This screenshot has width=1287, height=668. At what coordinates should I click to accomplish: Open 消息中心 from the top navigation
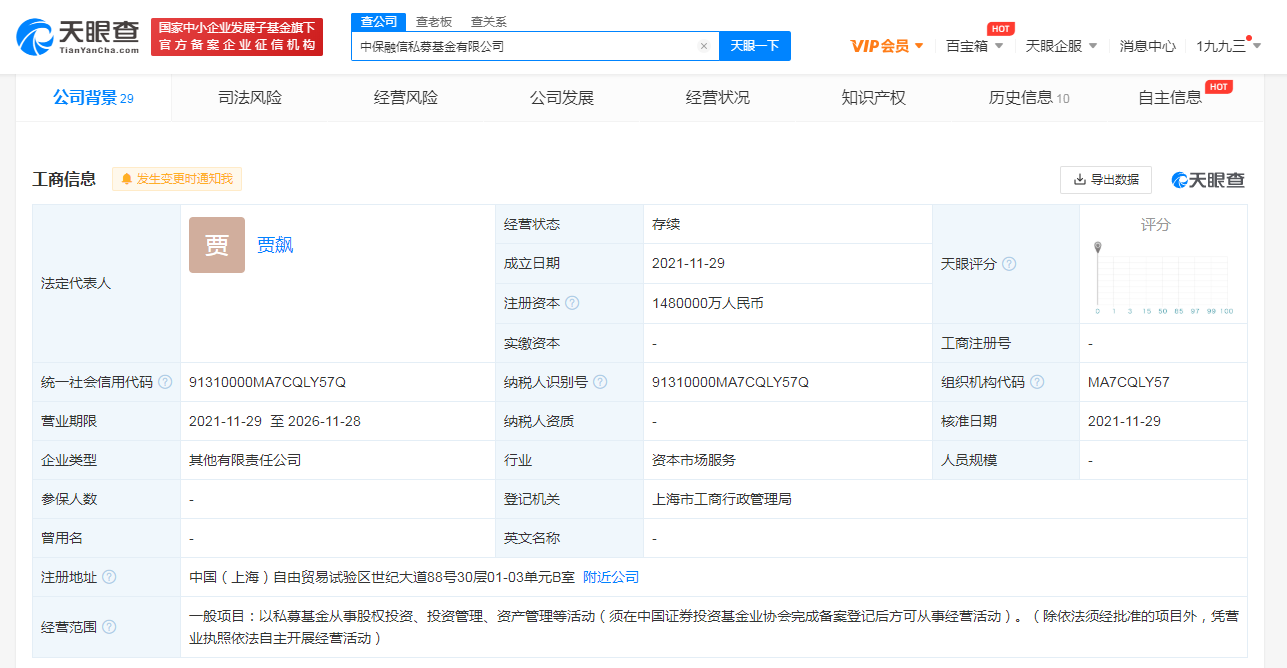pyautogui.click(x=1147, y=46)
